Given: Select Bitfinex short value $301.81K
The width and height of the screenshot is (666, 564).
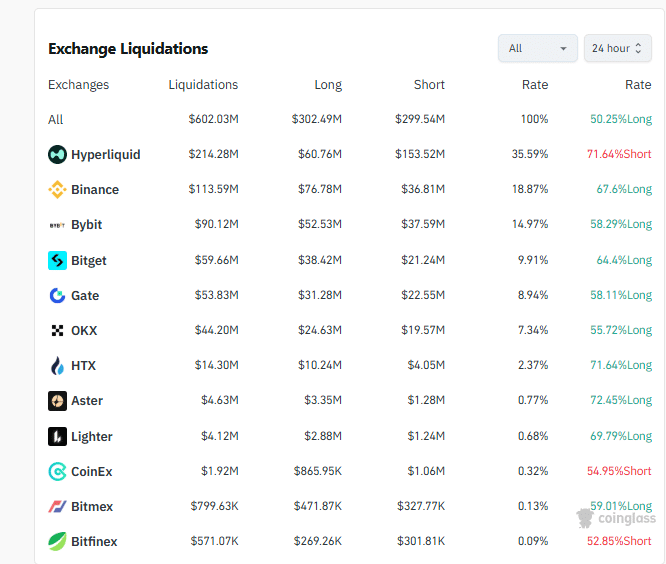Looking at the screenshot, I should 421,541.
